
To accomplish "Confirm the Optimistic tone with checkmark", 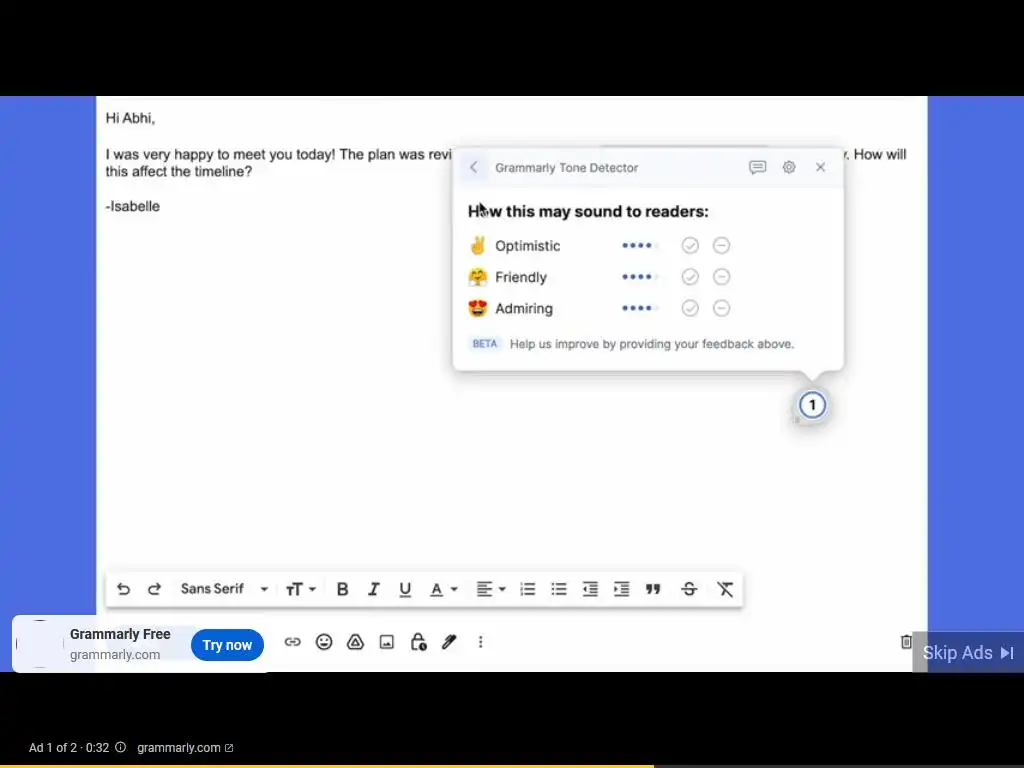I will (690, 246).
